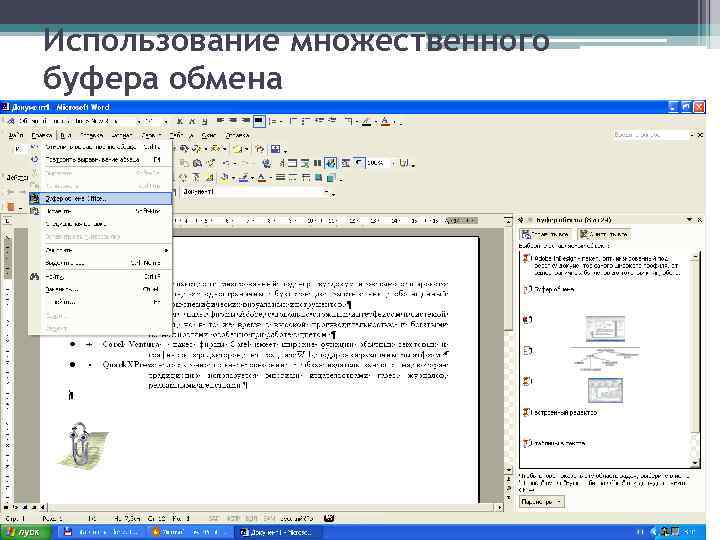Image resolution: width=720 pixels, height=540 pixels.
Task: Toggle Bold formatting in the toolbar
Action: tap(180, 121)
